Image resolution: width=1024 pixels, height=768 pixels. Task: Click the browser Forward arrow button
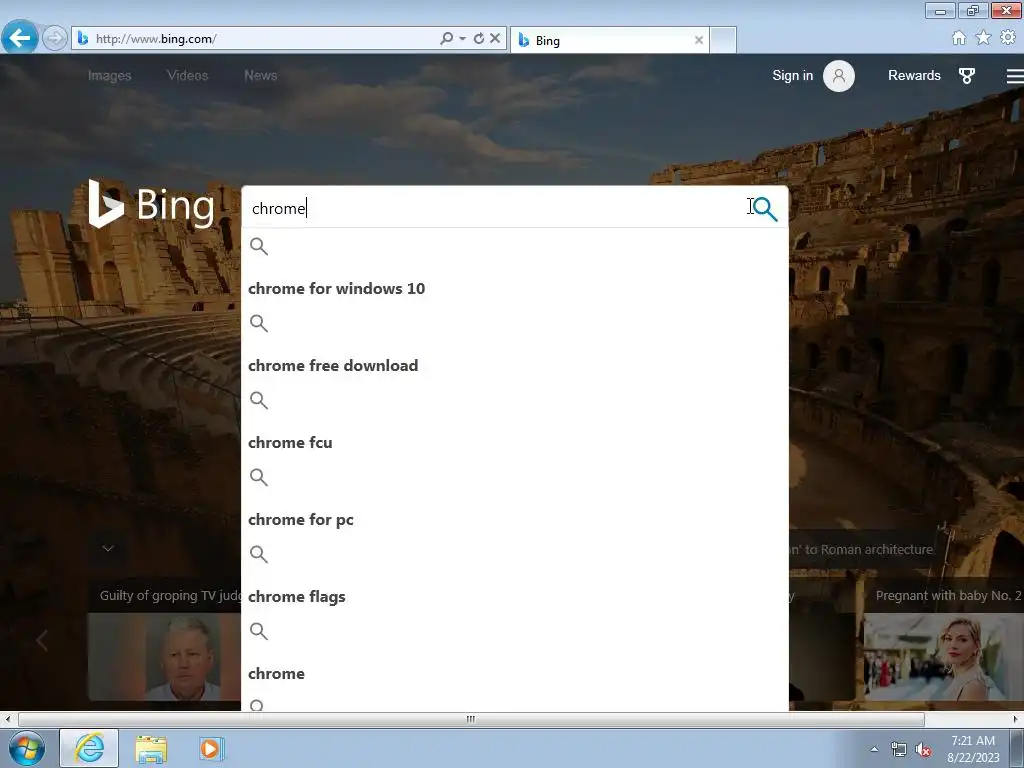(x=55, y=38)
